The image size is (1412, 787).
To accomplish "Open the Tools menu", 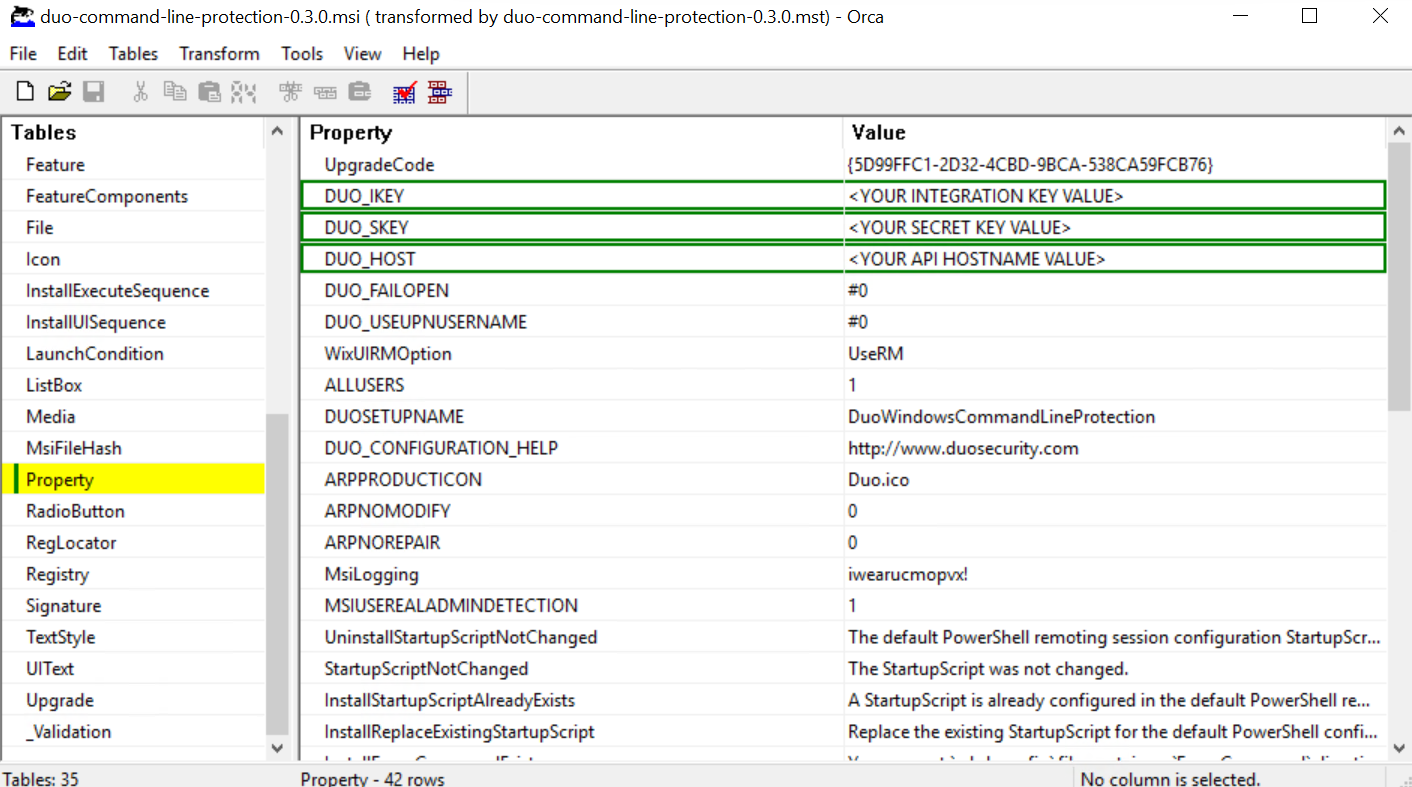I will click(302, 54).
